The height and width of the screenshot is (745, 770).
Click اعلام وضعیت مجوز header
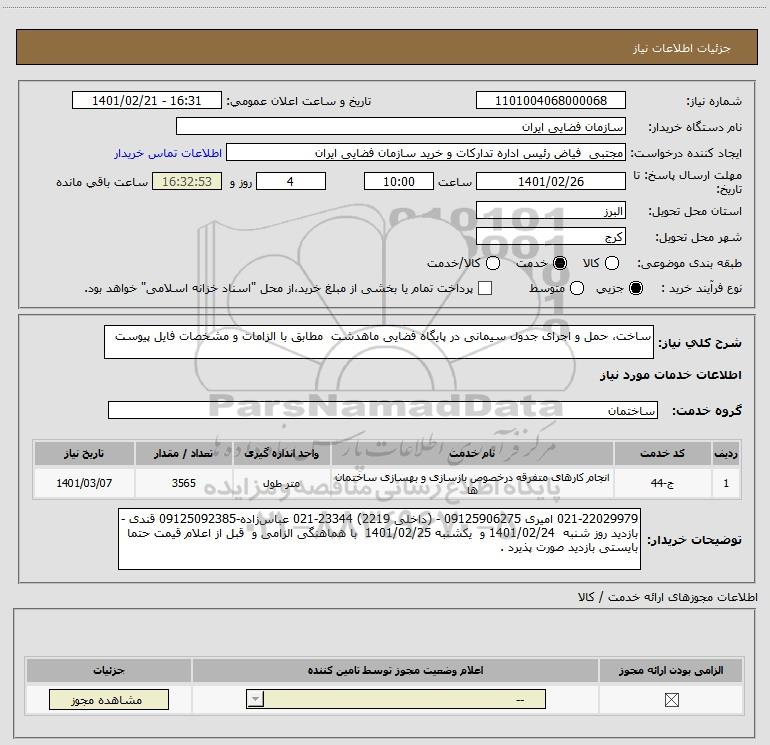click(x=395, y=670)
